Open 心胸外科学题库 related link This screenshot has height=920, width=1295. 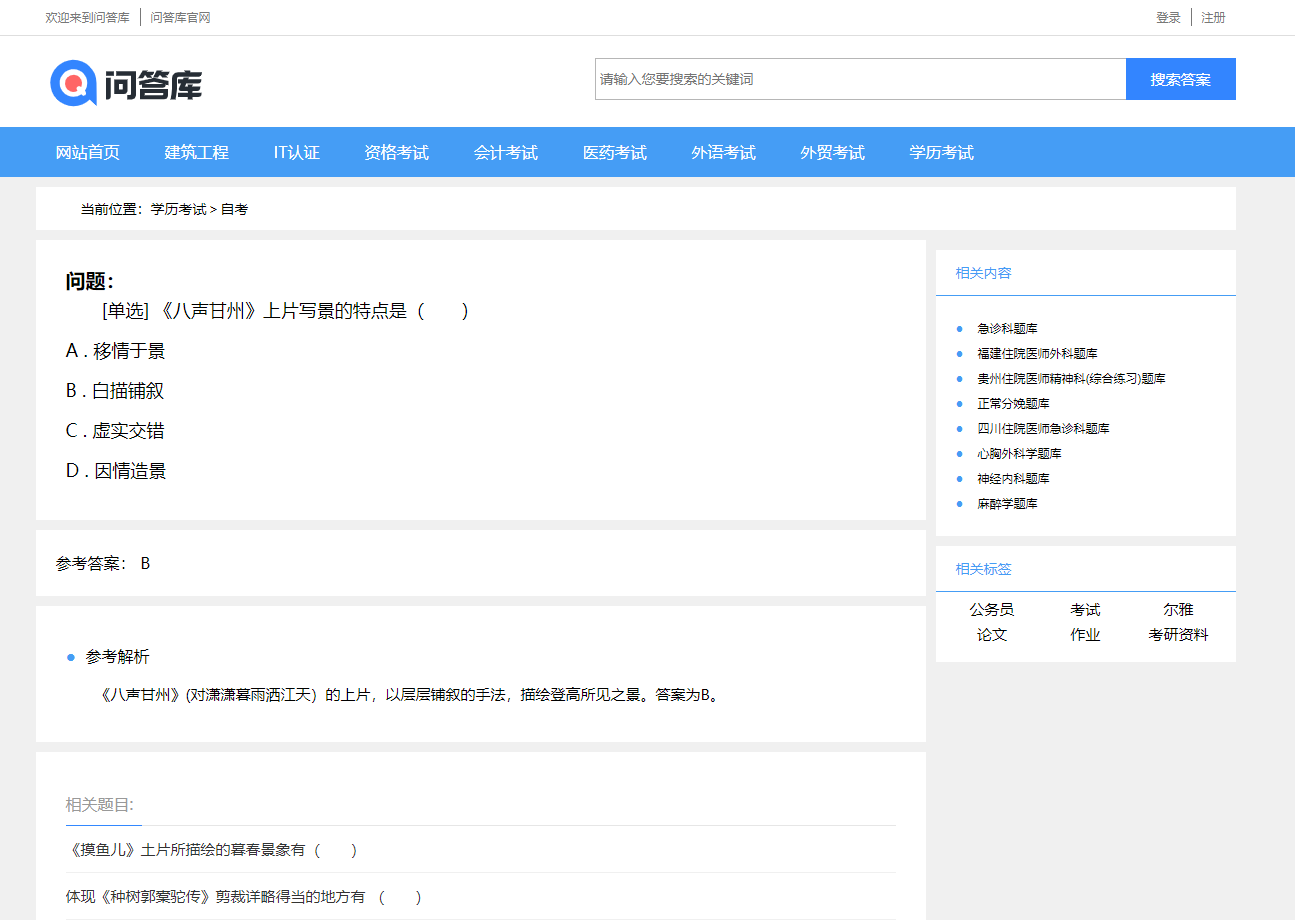point(1020,453)
